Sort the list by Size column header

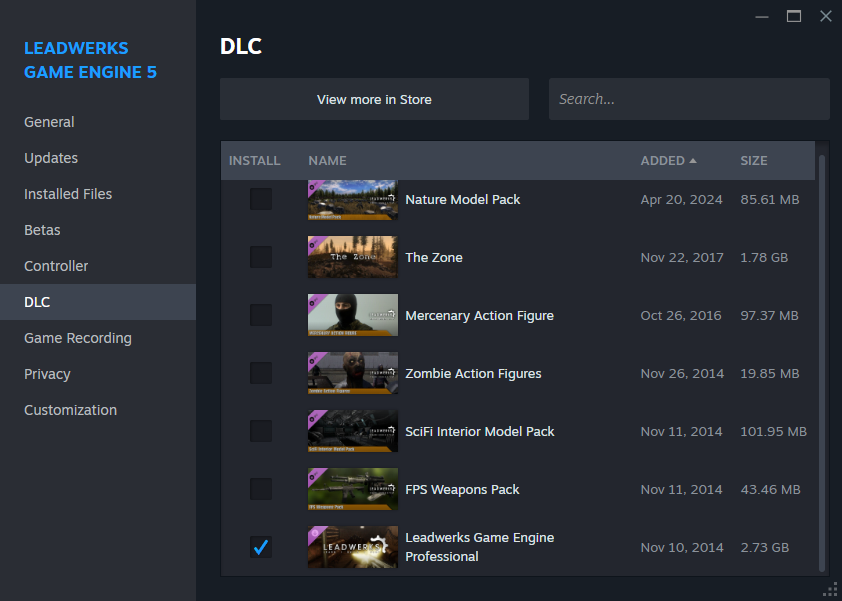[754, 161]
